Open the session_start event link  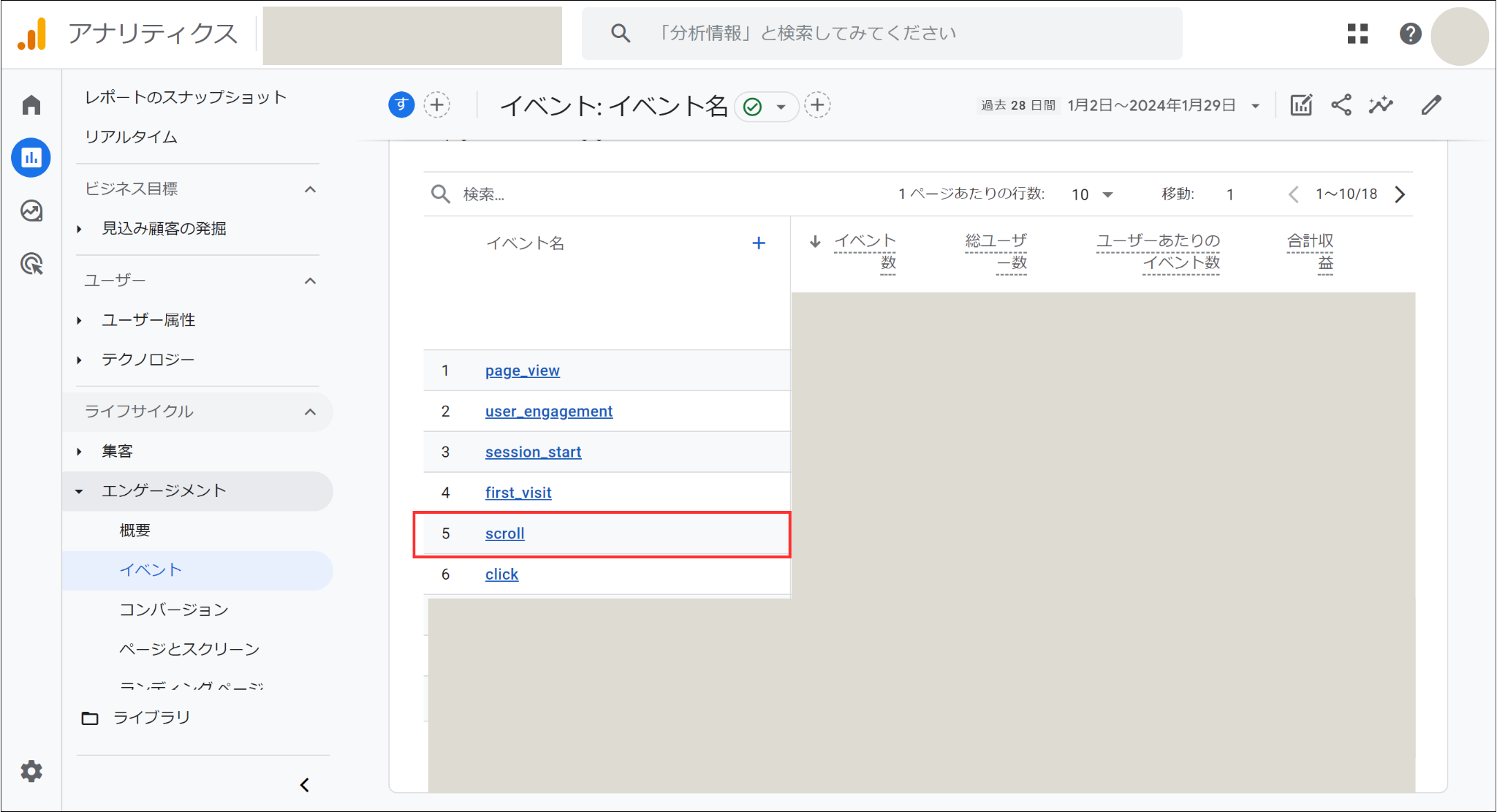coord(534,452)
